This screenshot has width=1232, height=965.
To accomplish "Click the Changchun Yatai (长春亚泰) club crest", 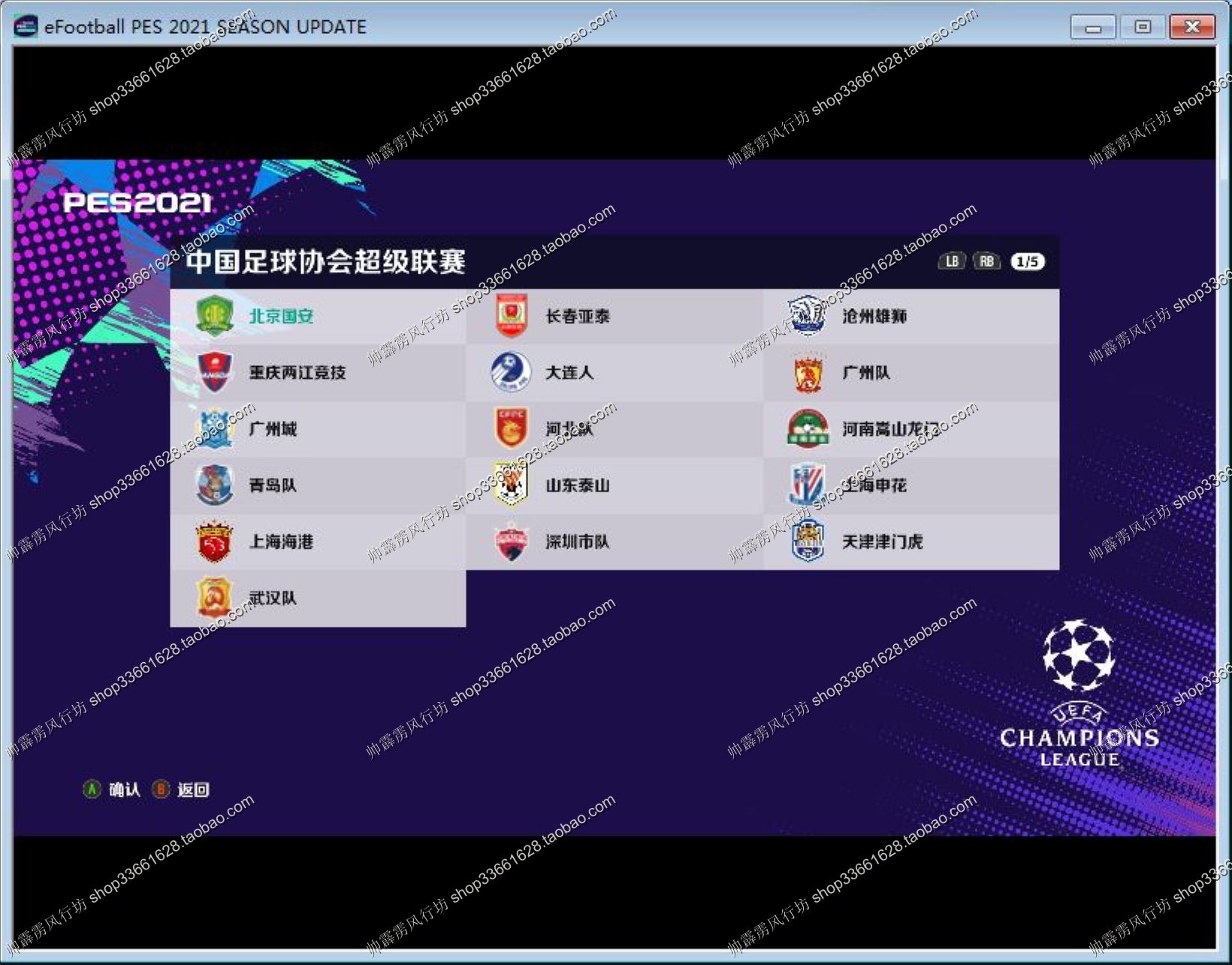I will (x=512, y=316).
